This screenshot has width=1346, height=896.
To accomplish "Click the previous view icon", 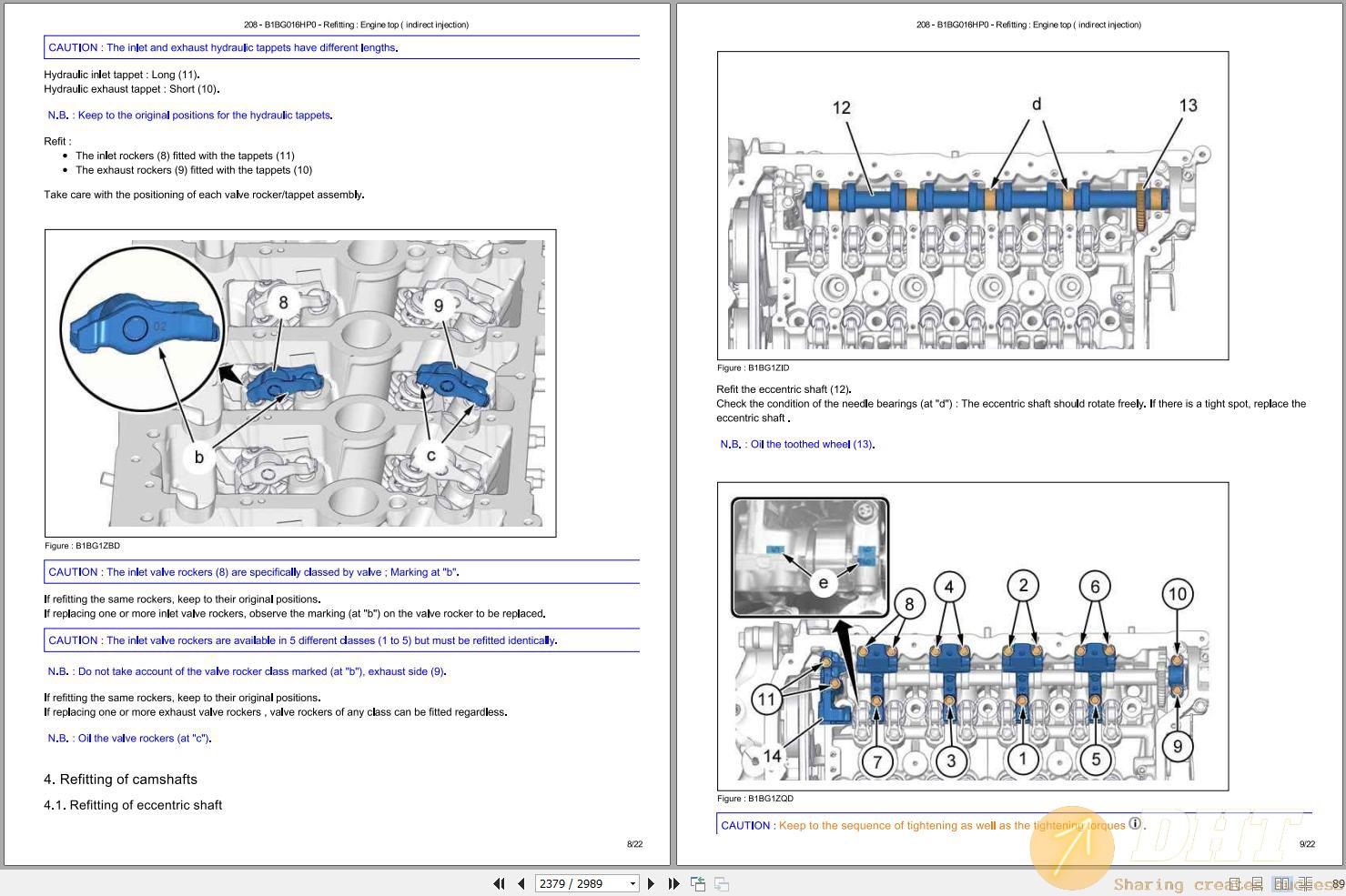I will pos(698,883).
